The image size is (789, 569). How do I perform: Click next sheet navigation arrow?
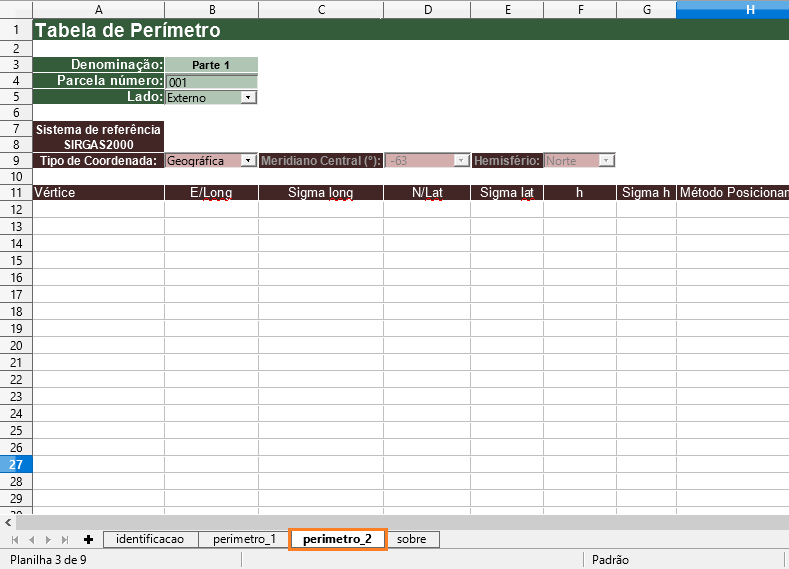click(48, 539)
